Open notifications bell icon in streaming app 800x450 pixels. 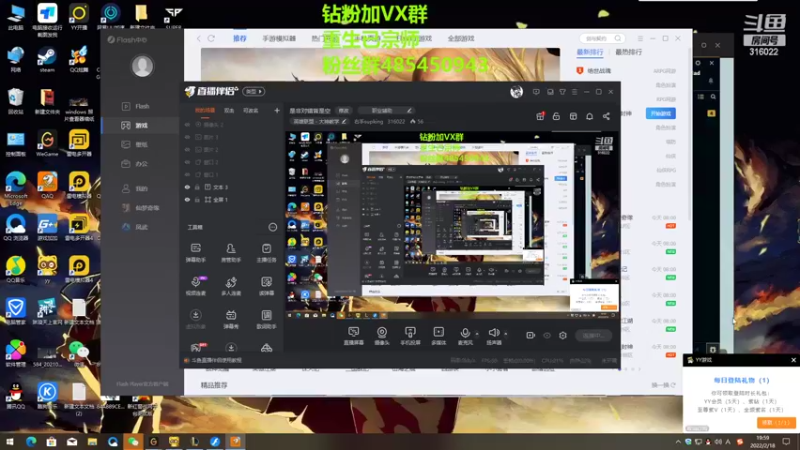pos(590,116)
